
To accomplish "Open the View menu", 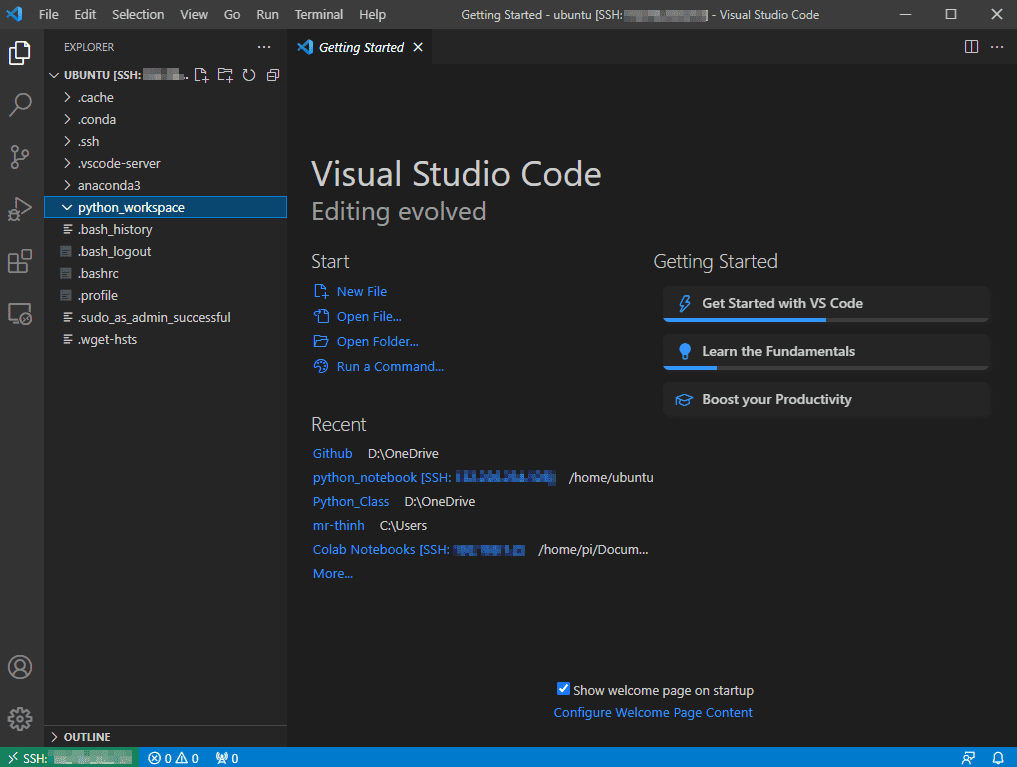I will [x=194, y=14].
